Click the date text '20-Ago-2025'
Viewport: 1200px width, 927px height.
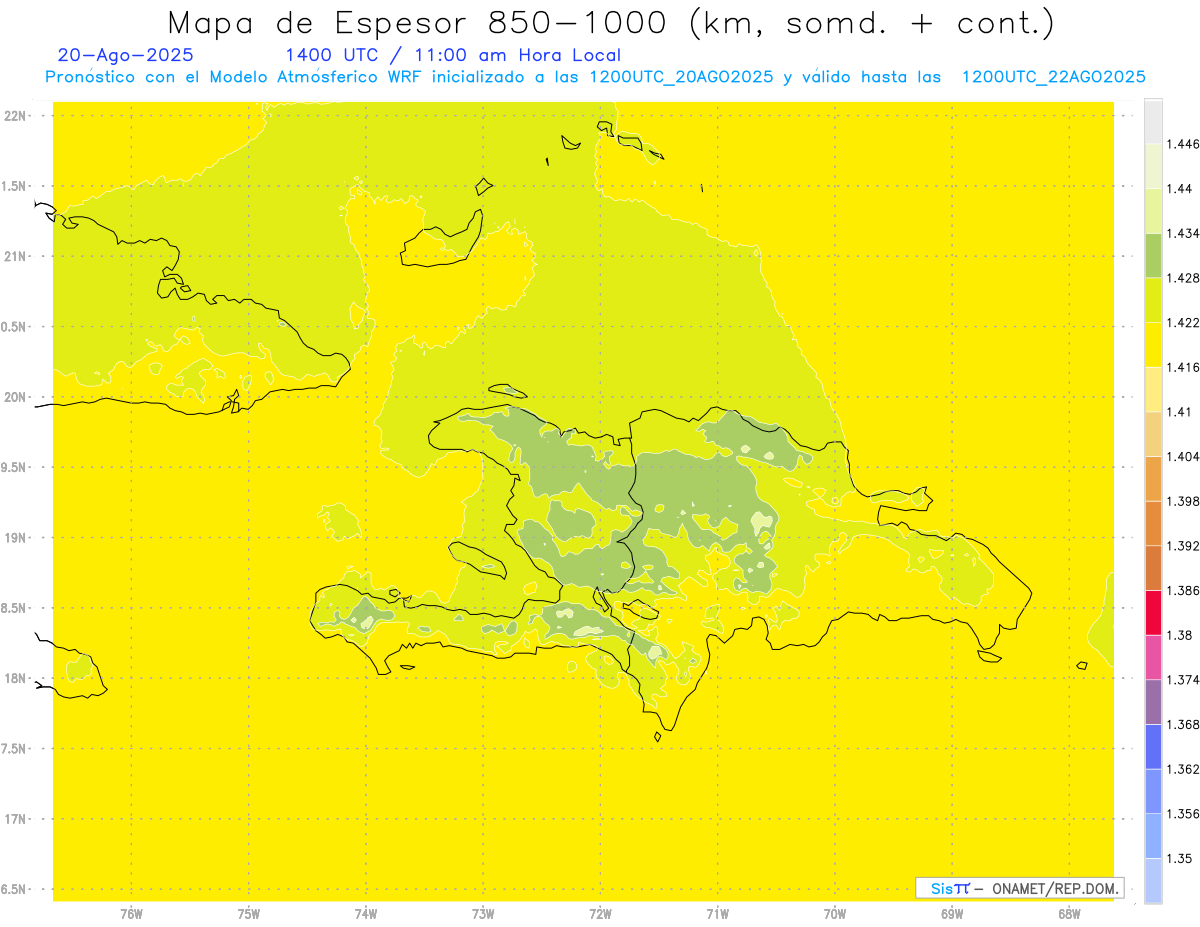(x=126, y=55)
